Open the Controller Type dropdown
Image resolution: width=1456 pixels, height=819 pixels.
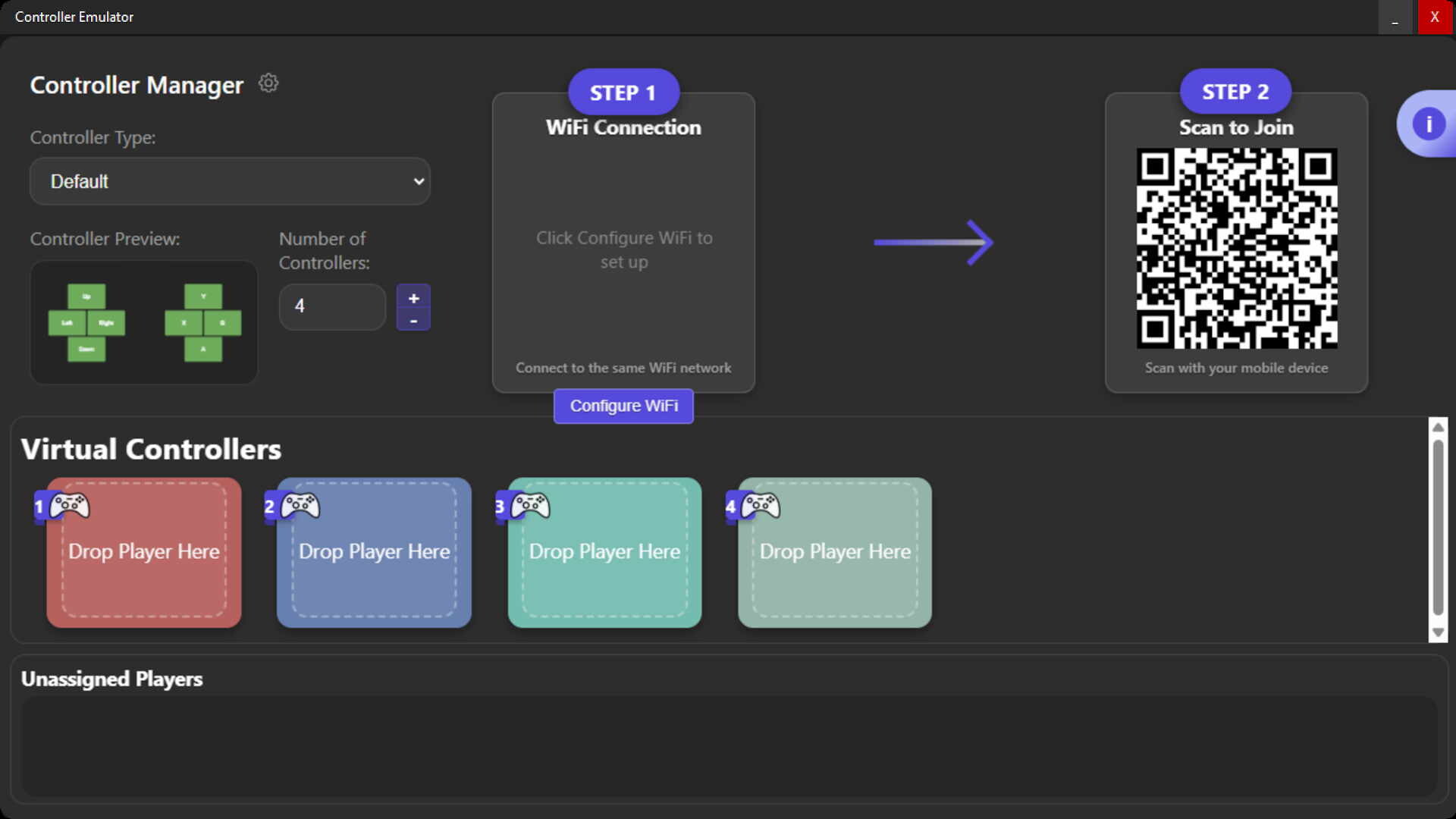pos(230,181)
